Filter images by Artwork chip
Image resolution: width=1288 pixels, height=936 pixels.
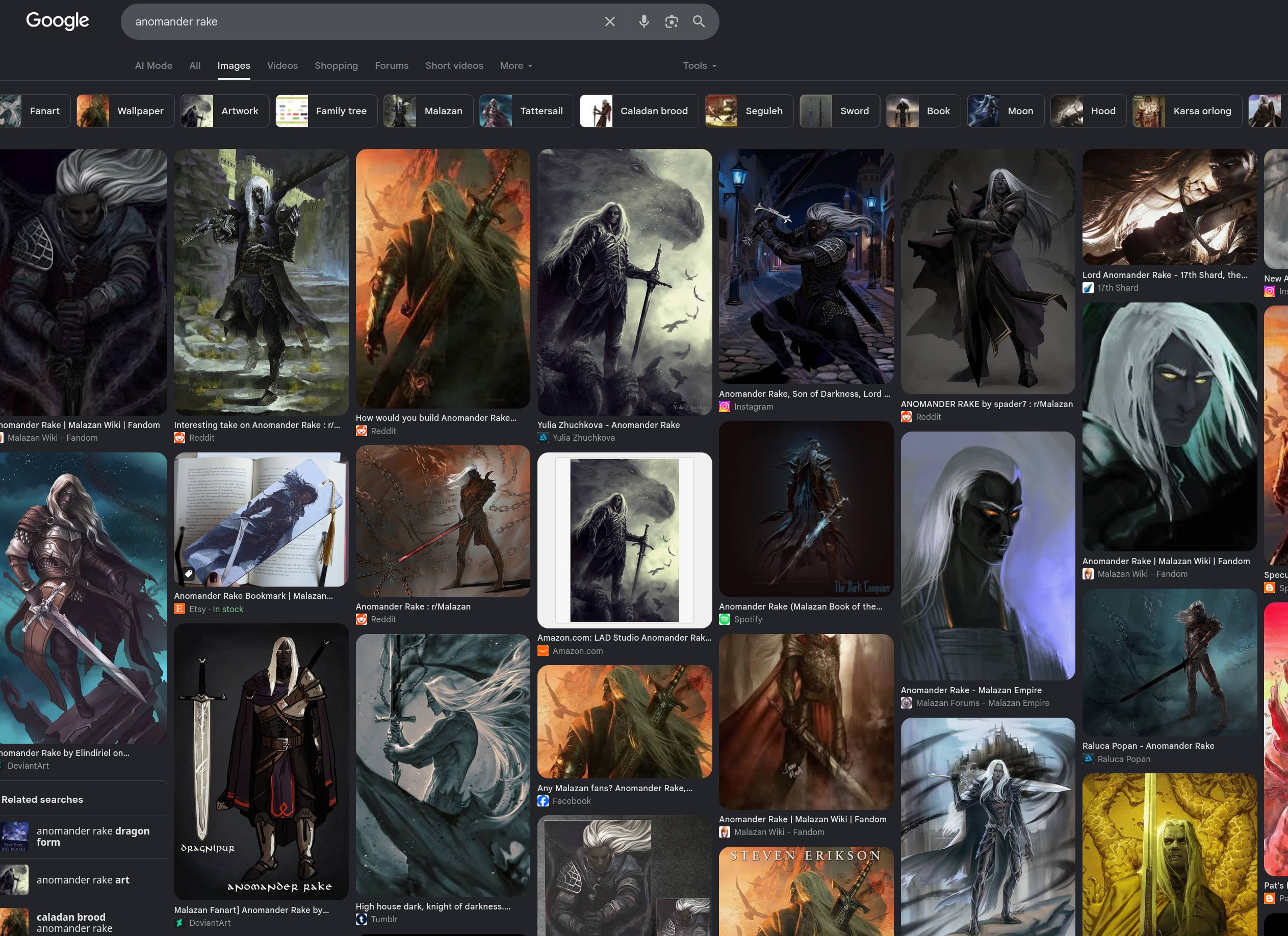[x=224, y=111]
